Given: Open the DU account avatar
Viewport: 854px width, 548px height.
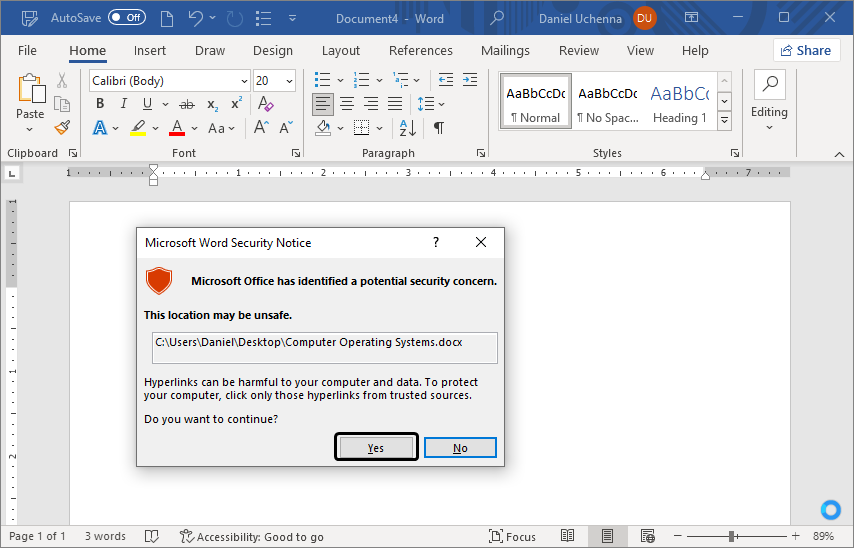Looking at the screenshot, I should coord(644,19).
